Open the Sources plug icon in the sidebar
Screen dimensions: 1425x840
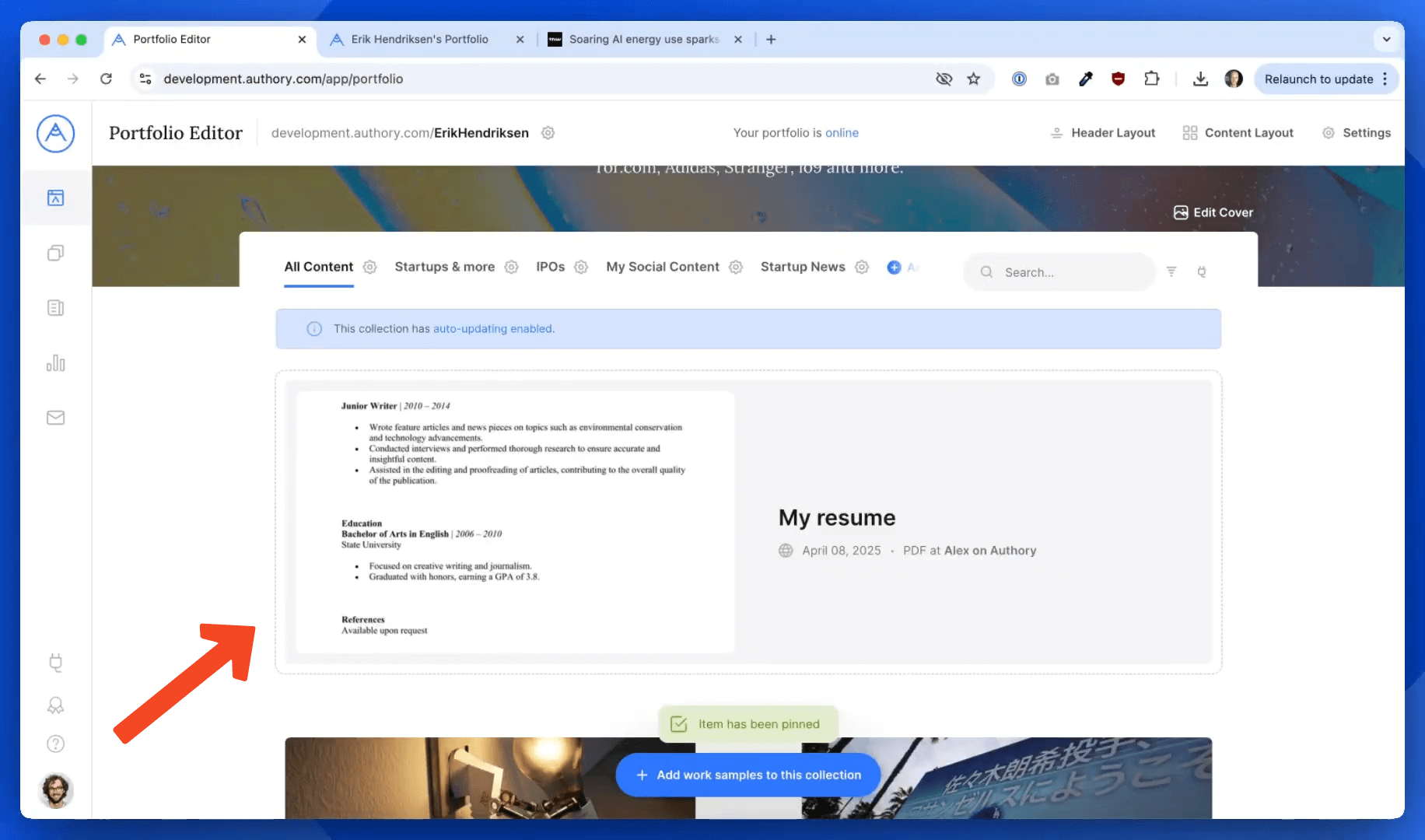coord(55,663)
